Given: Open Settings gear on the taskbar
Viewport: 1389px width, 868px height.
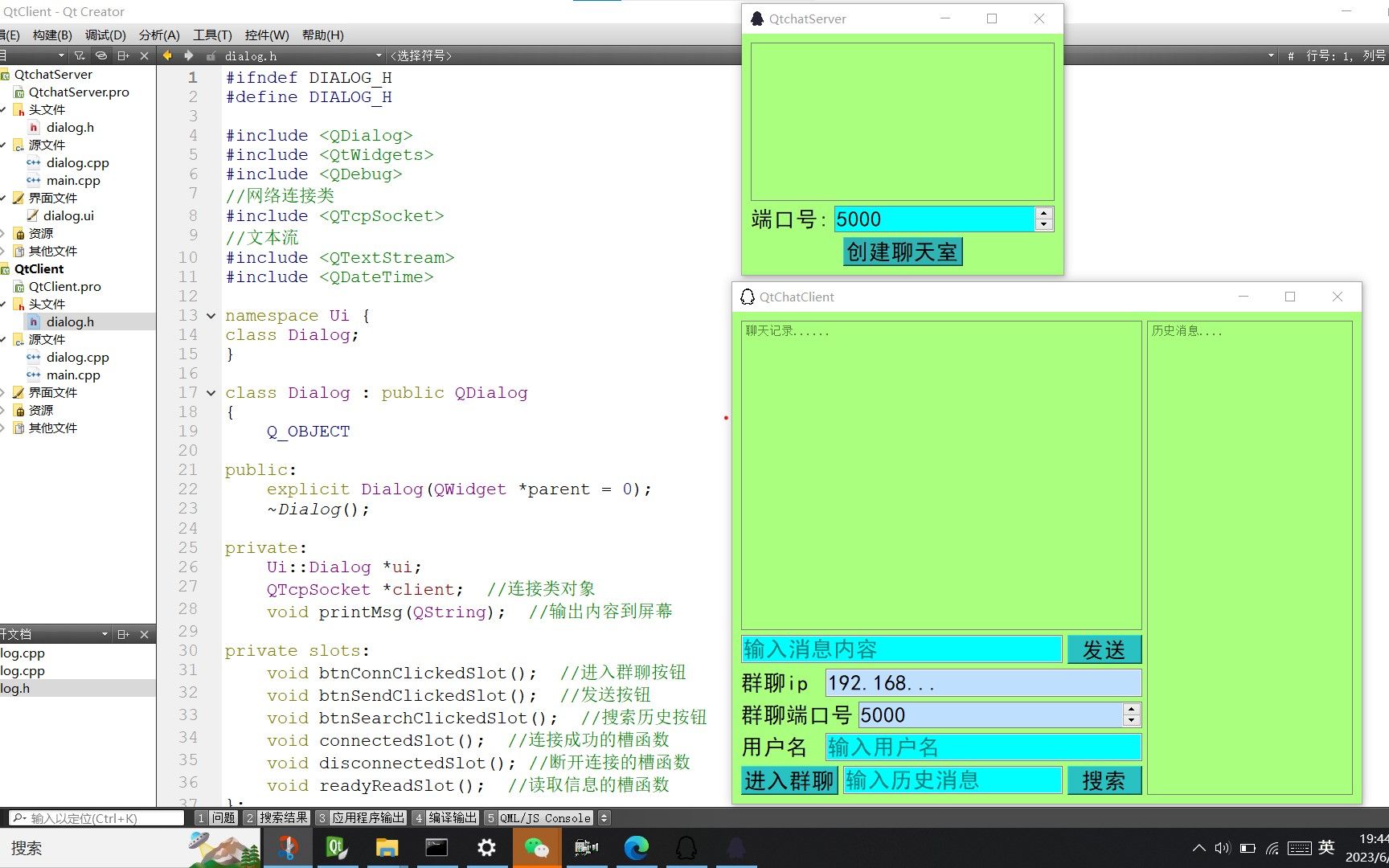Looking at the screenshot, I should point(486,848).
